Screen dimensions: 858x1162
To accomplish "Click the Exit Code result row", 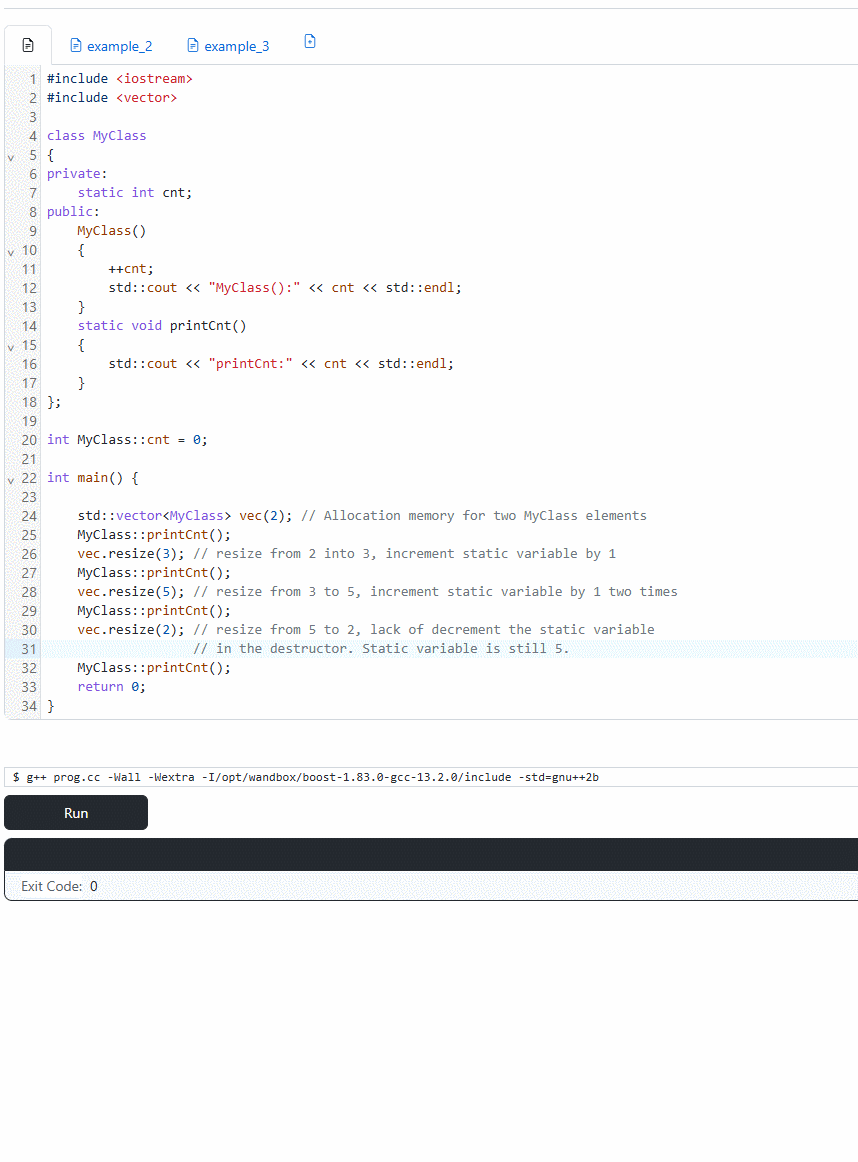I will [430, 886].
